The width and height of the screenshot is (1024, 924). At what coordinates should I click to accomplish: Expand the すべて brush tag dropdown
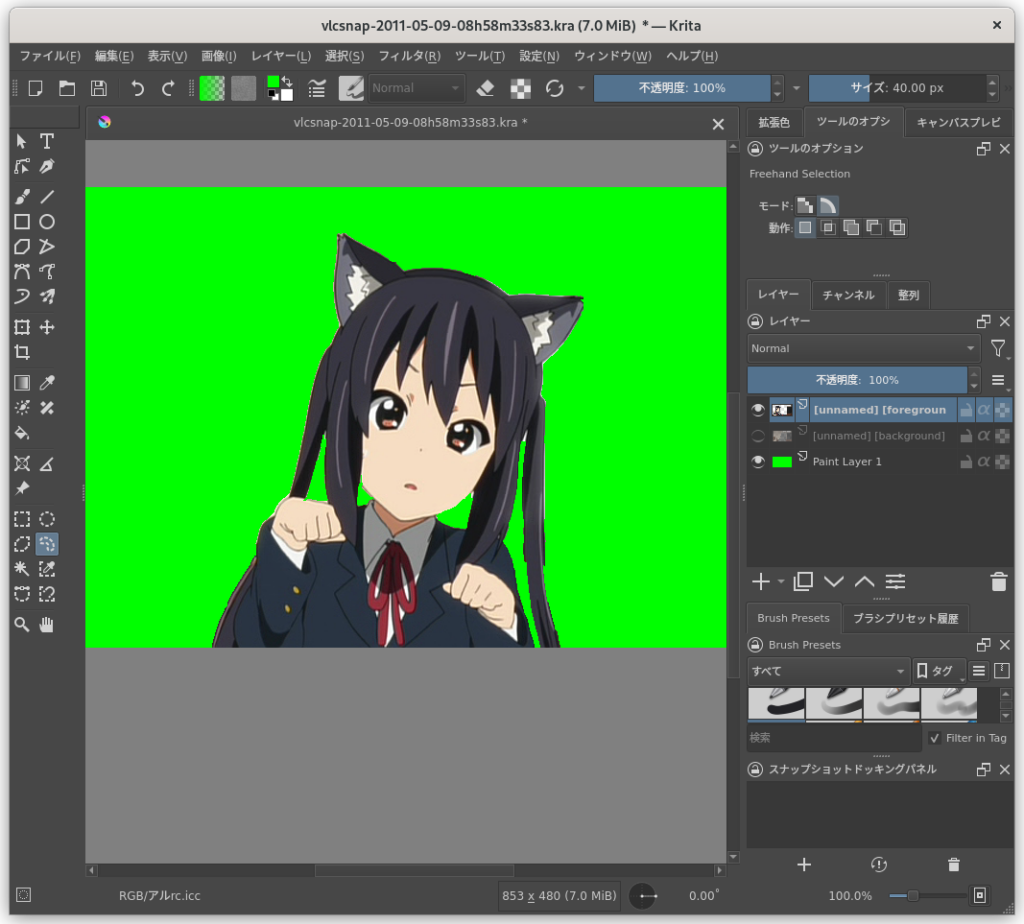click(828, 671)
